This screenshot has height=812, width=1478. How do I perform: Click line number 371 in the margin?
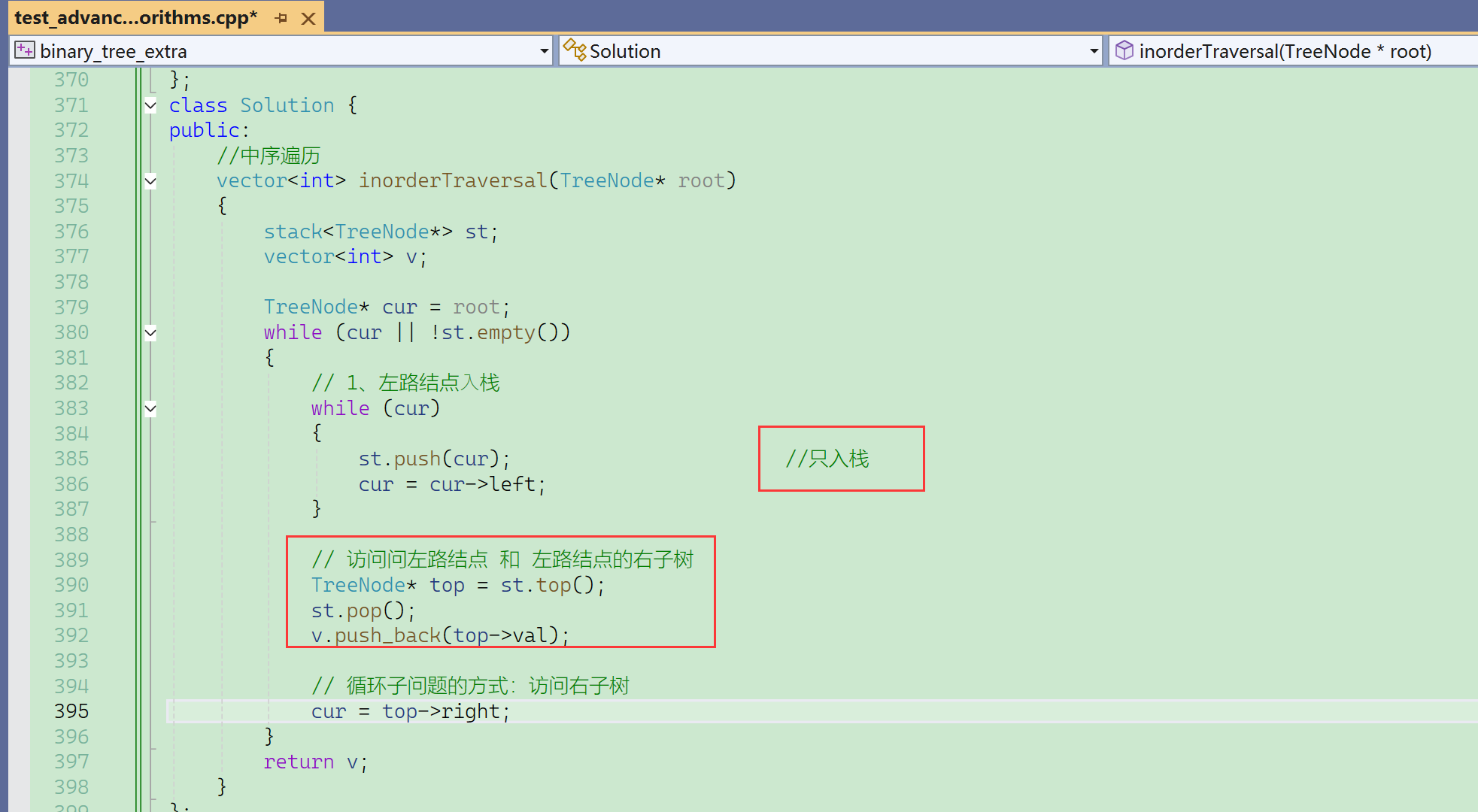(x=71, y=105)
